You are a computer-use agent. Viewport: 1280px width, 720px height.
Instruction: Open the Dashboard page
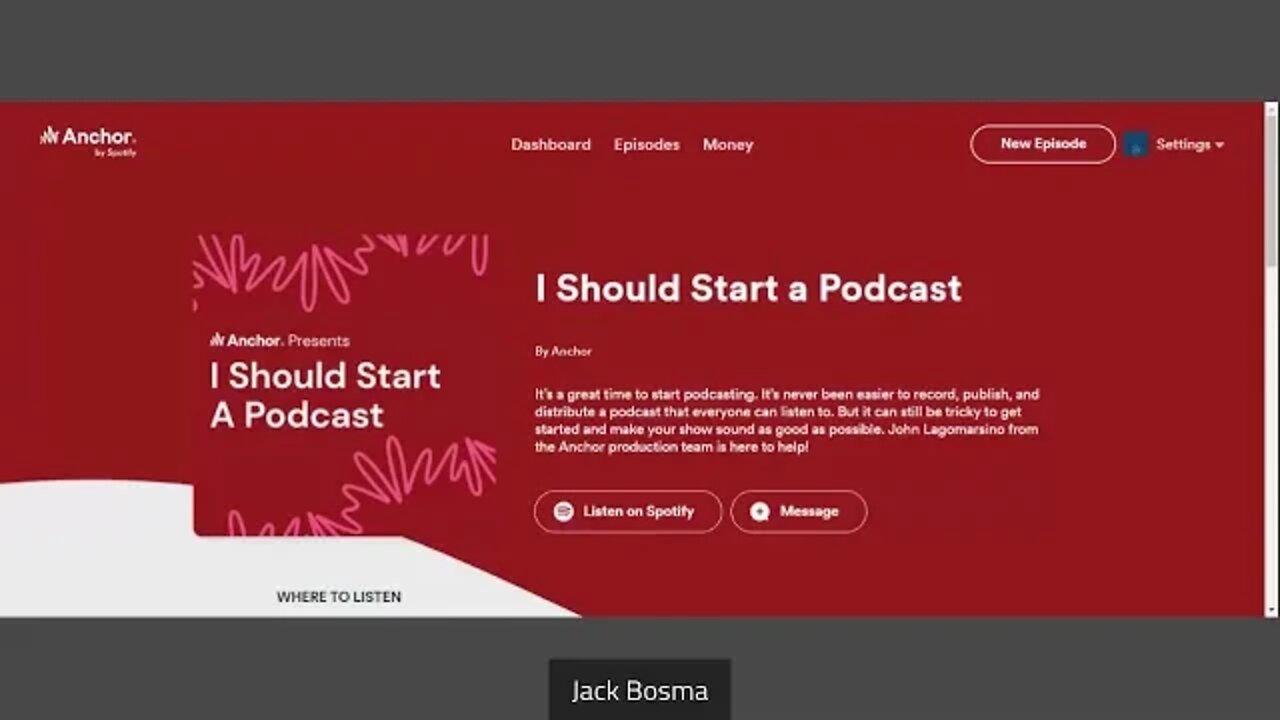(x=551, y=144)
